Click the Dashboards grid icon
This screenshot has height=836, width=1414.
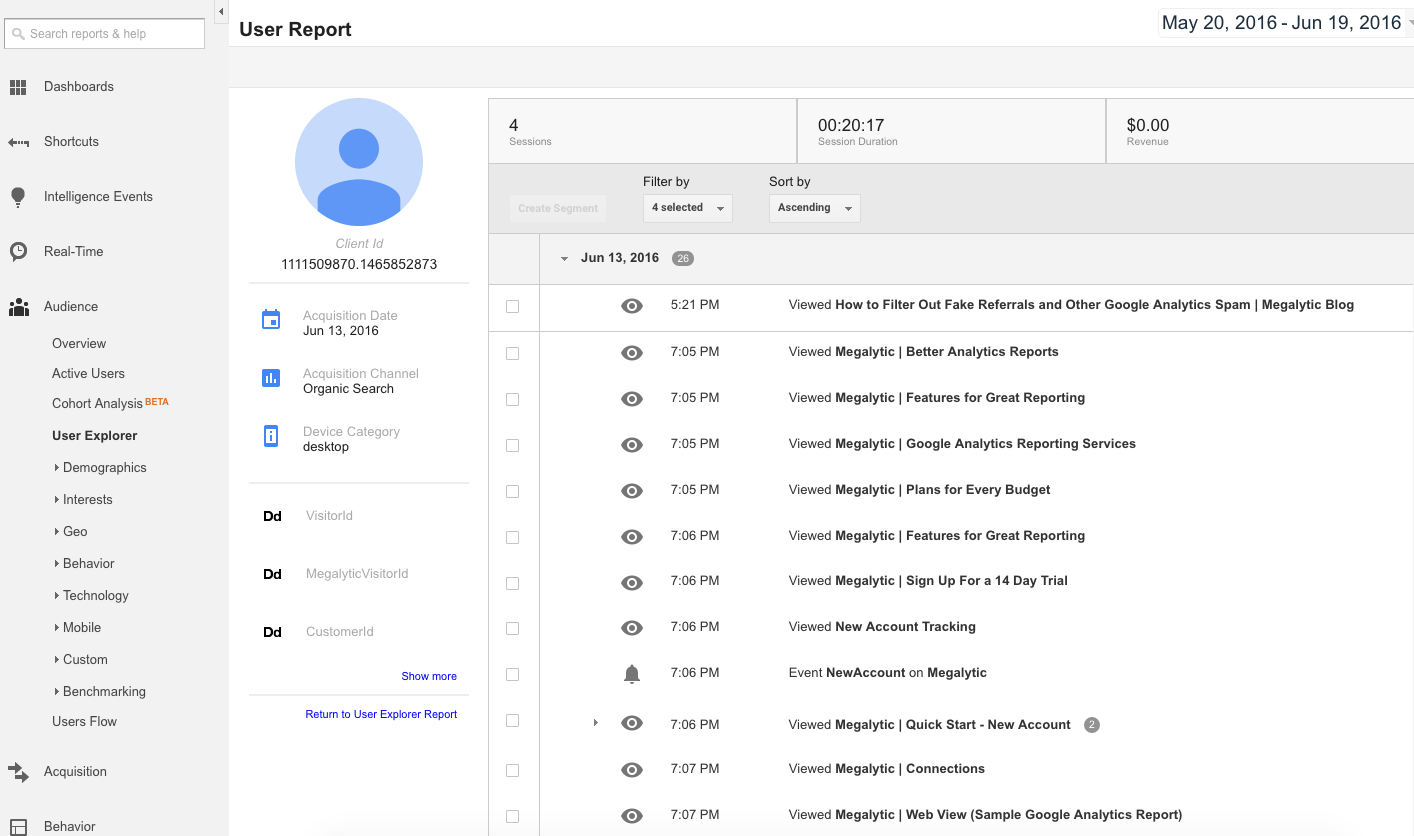18,87
